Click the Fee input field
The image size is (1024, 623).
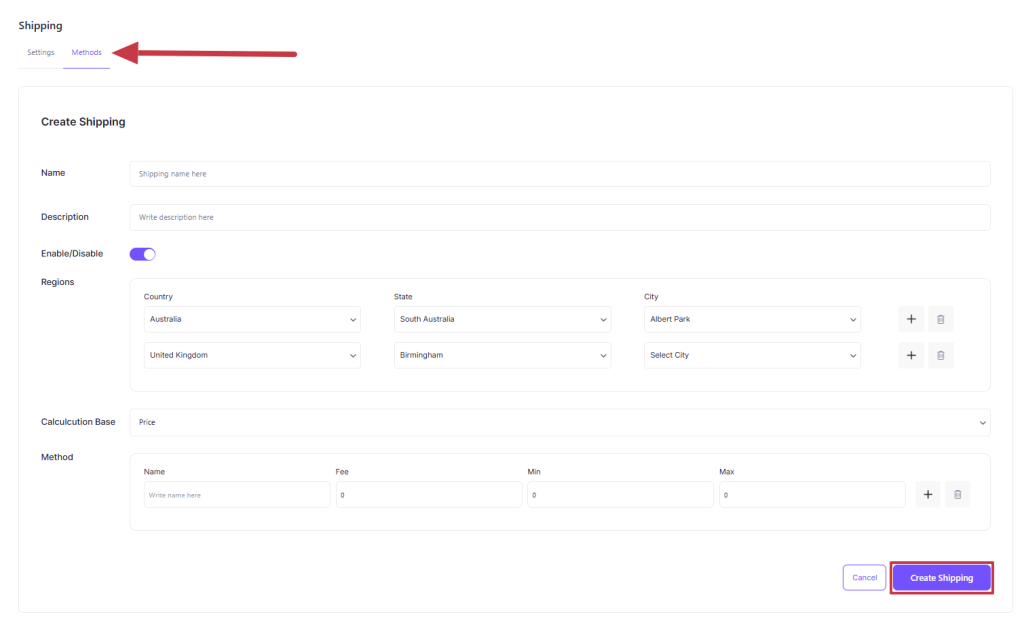click(x=428, y=495)
